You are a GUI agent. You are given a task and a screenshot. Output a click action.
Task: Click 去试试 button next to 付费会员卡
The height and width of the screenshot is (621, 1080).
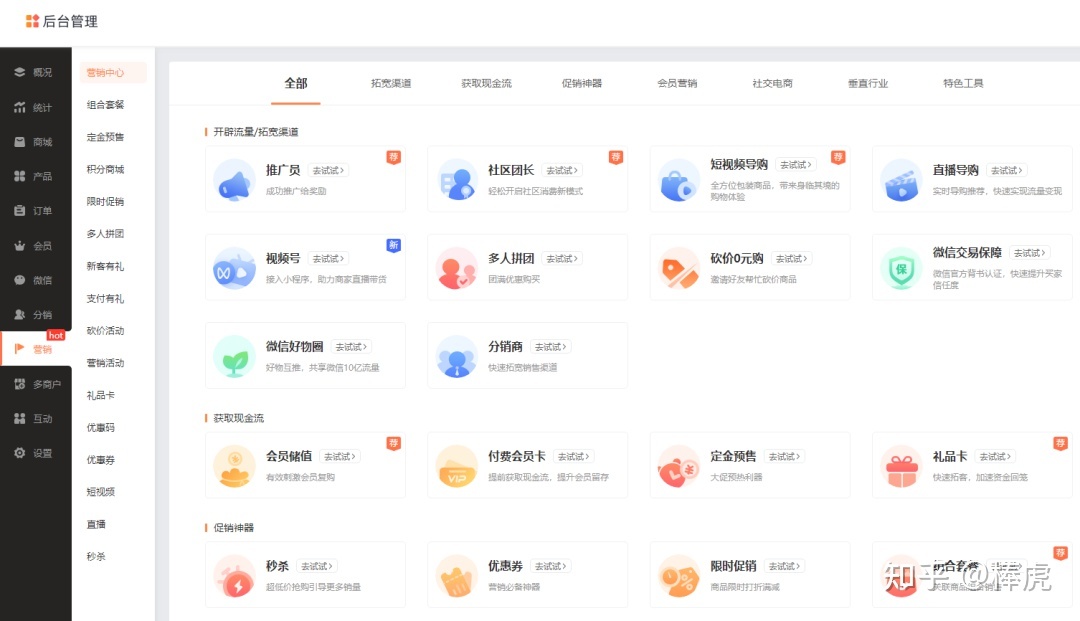pyautogui.click(x=573, y=456)
